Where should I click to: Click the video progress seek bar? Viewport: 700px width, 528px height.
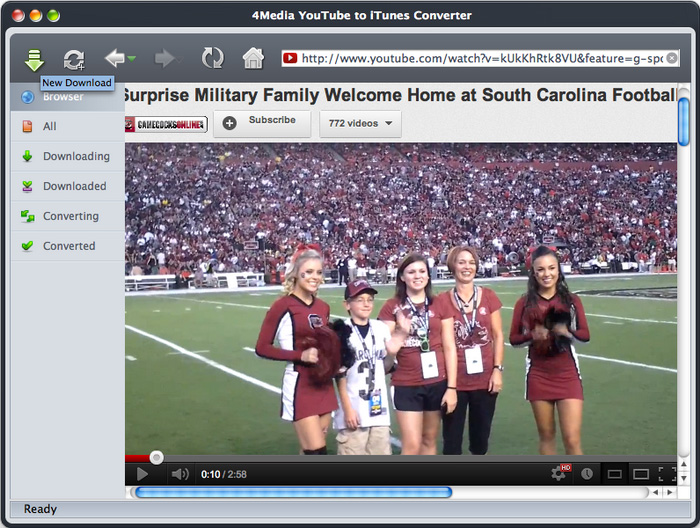(x=400, y=458)
